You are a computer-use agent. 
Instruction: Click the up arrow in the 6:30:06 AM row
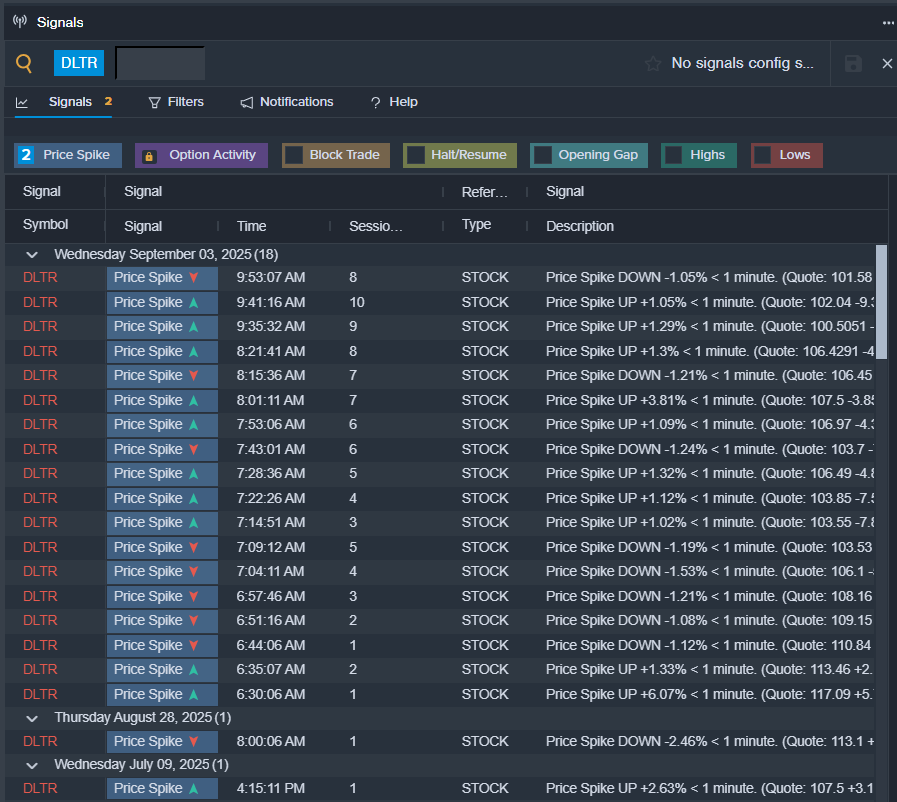point(194,694)
